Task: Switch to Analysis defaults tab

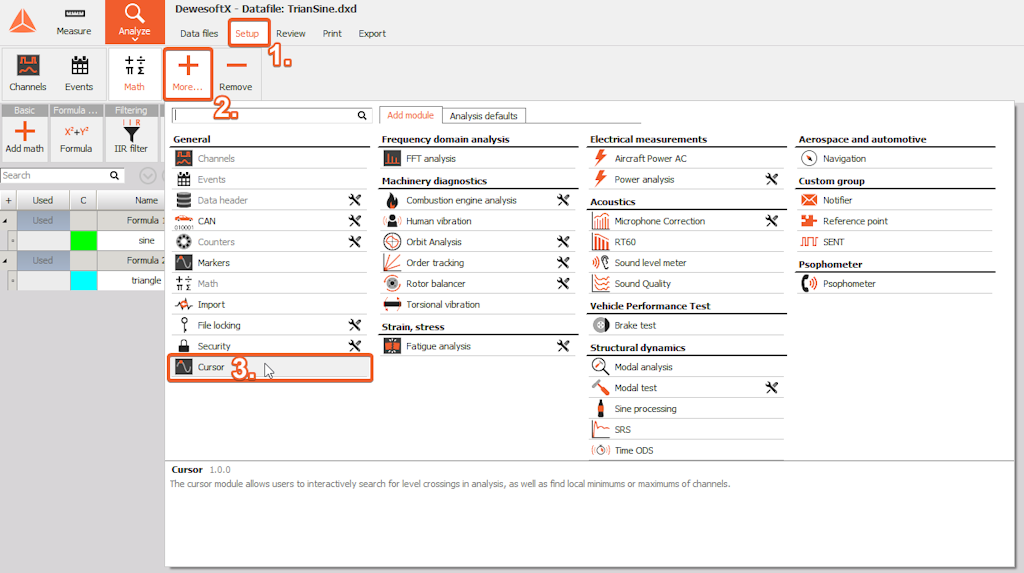Action: click(483, 116)
